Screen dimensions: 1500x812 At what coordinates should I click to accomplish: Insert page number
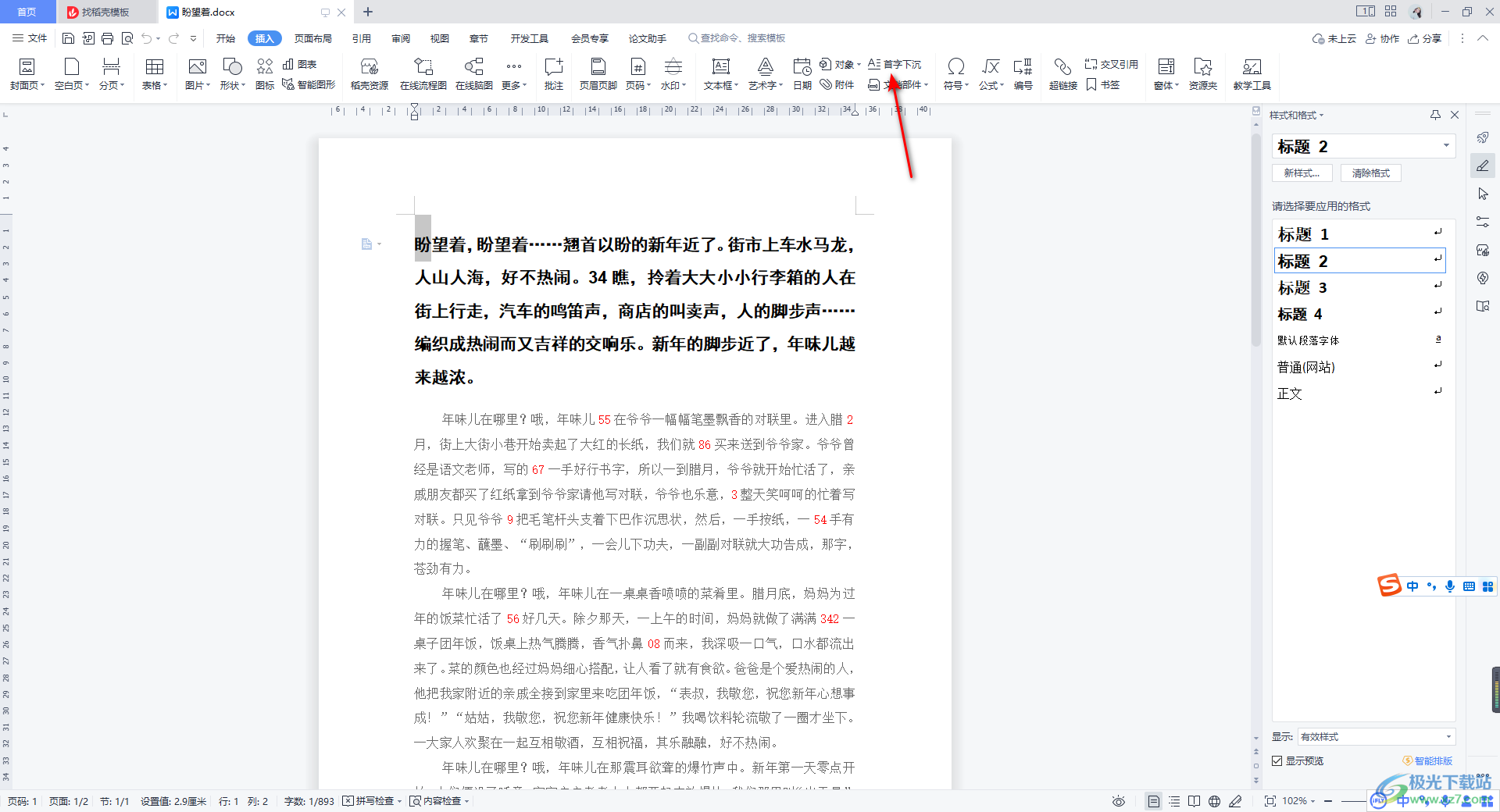[637, 74]
